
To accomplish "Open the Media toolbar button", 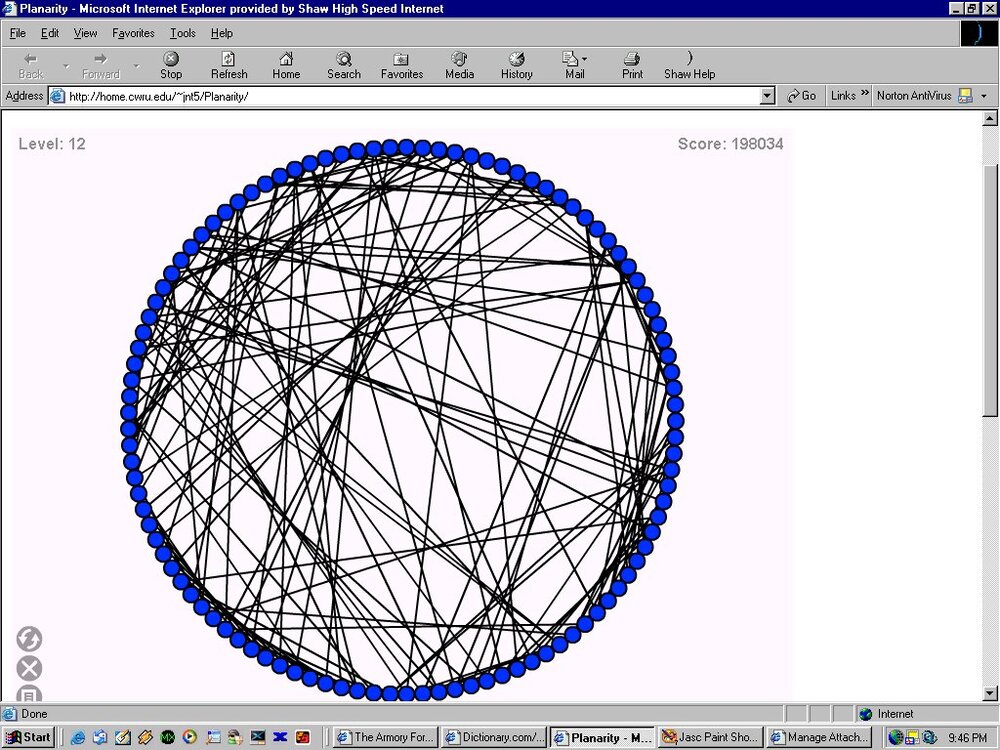I will point(459,65).
